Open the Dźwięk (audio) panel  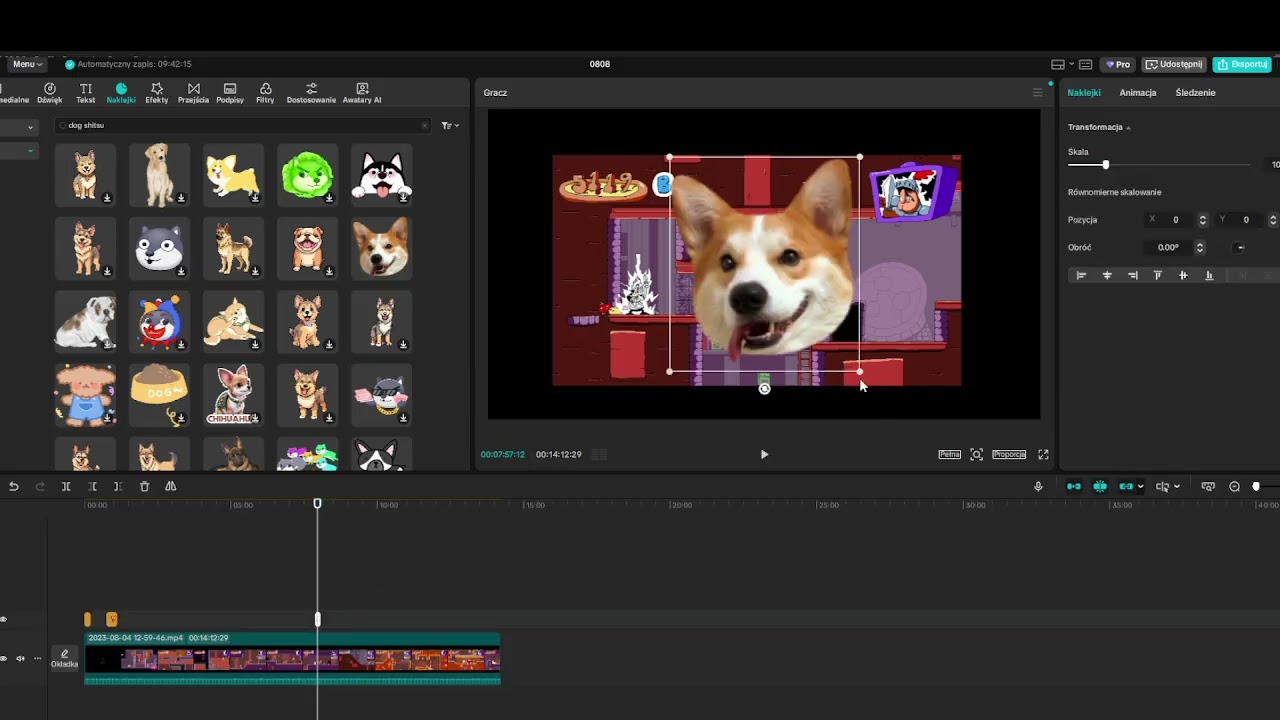pos(50,93)
